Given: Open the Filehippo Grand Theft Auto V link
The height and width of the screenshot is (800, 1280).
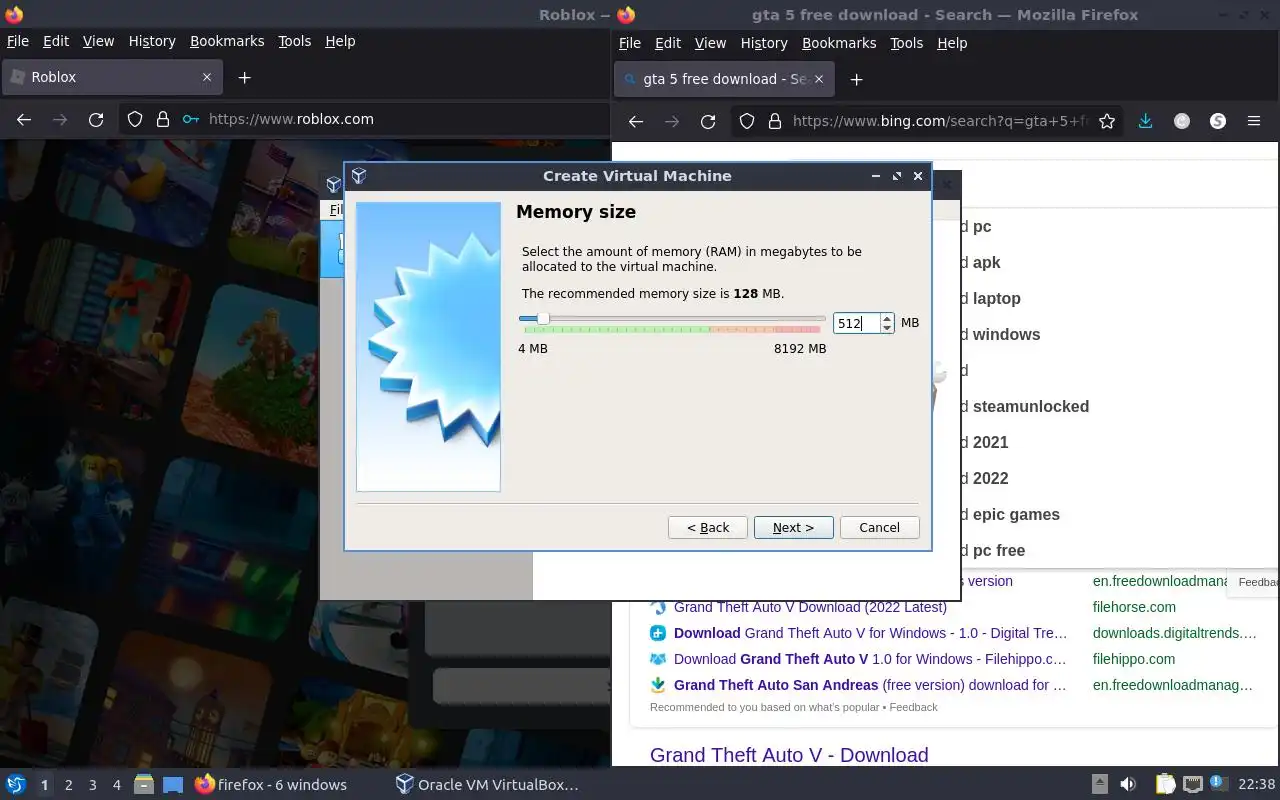Looking at the screenshot, I should click(x=870, y=659).
